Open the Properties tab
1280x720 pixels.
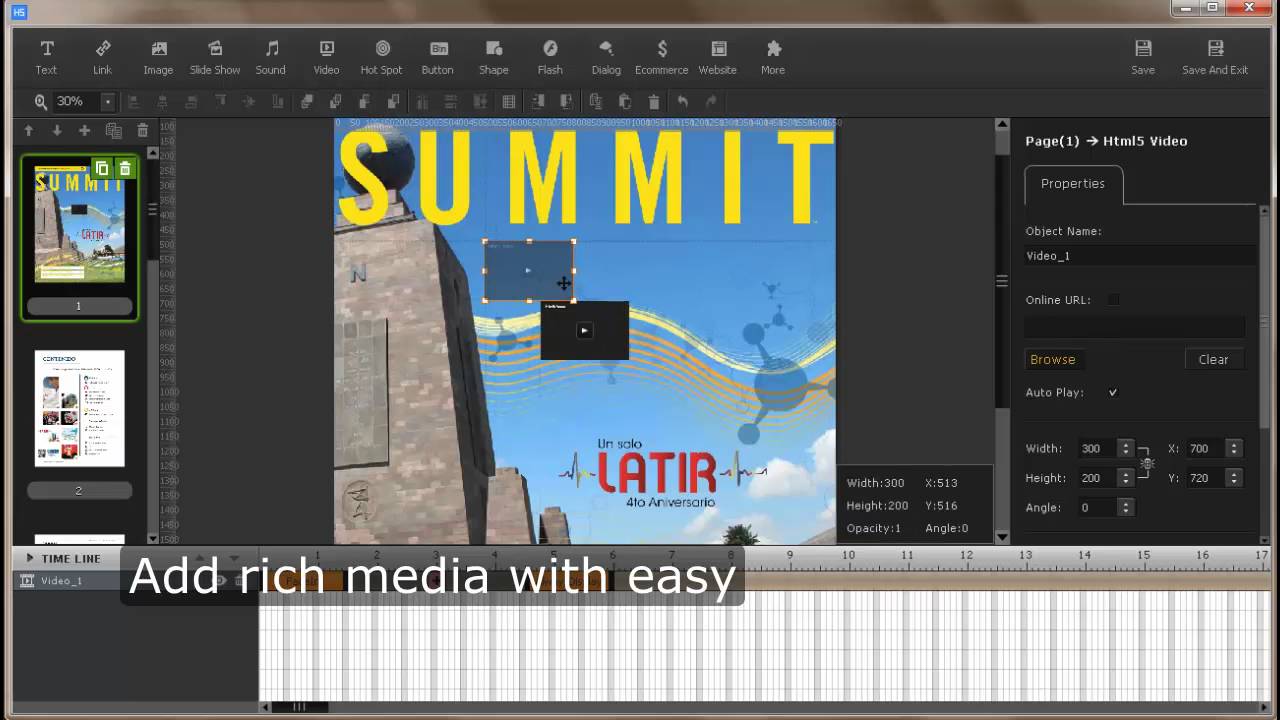(1073, 184)
